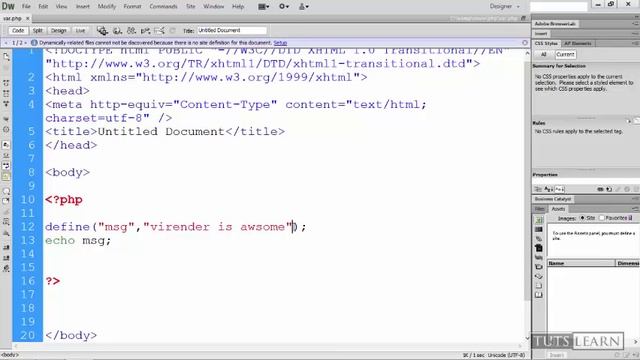Open the Commands menu

[x=163, y=7]
